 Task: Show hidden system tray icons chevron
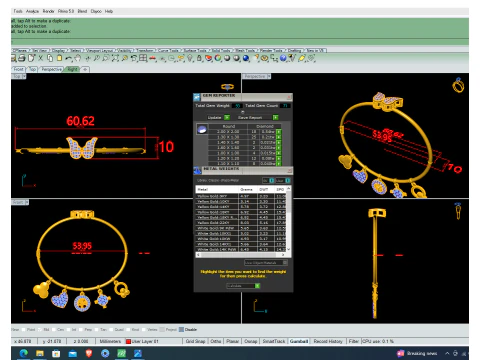pos(447,353)
